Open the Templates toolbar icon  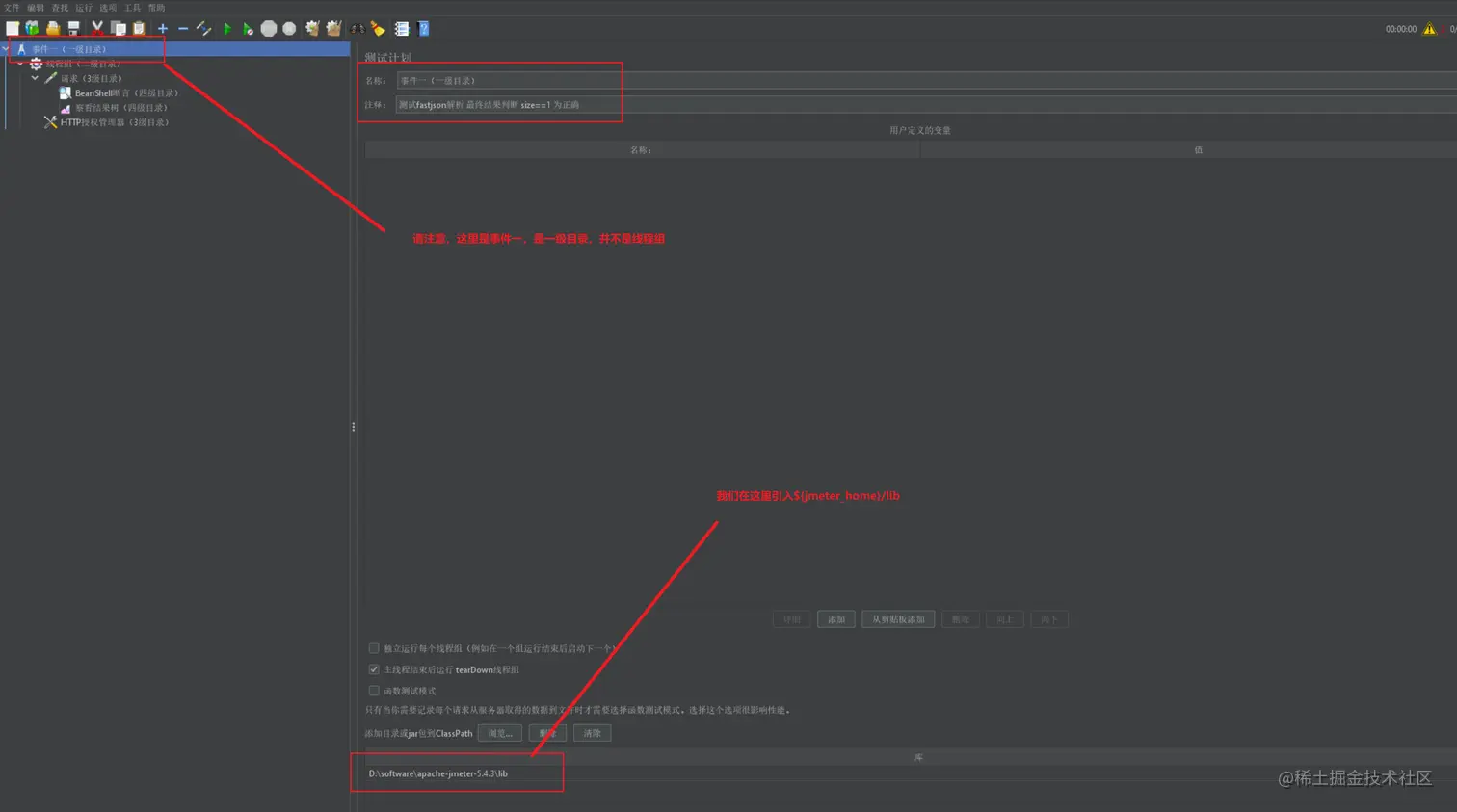pyautogui.click(x=33, y=29)
